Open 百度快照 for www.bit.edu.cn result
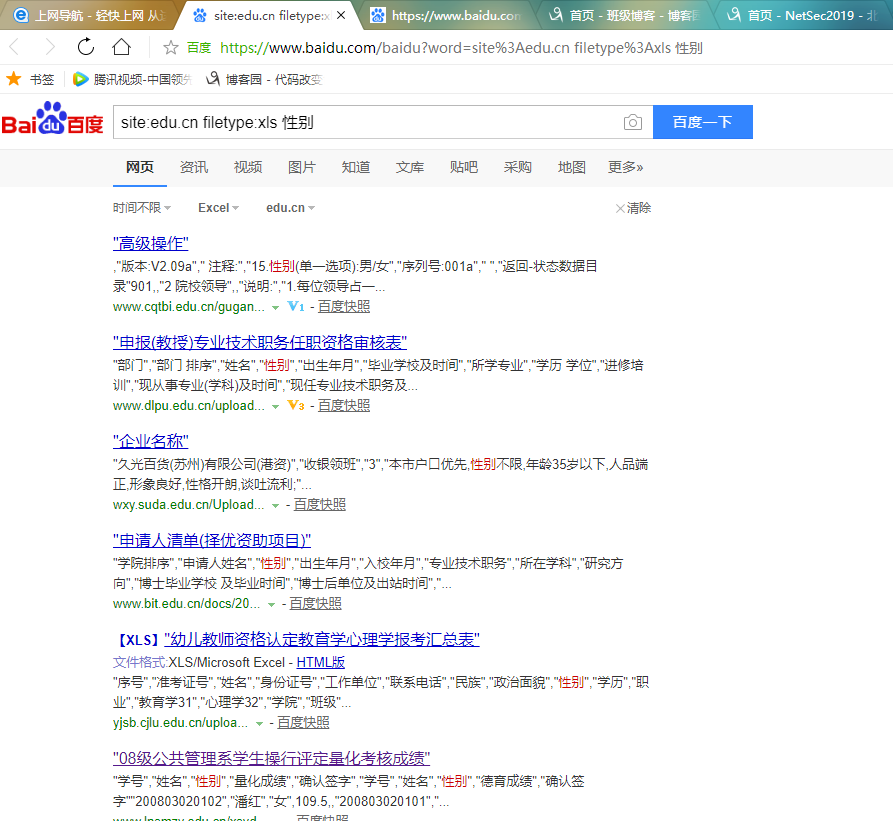The image size is (893, 821). [316, 604]
